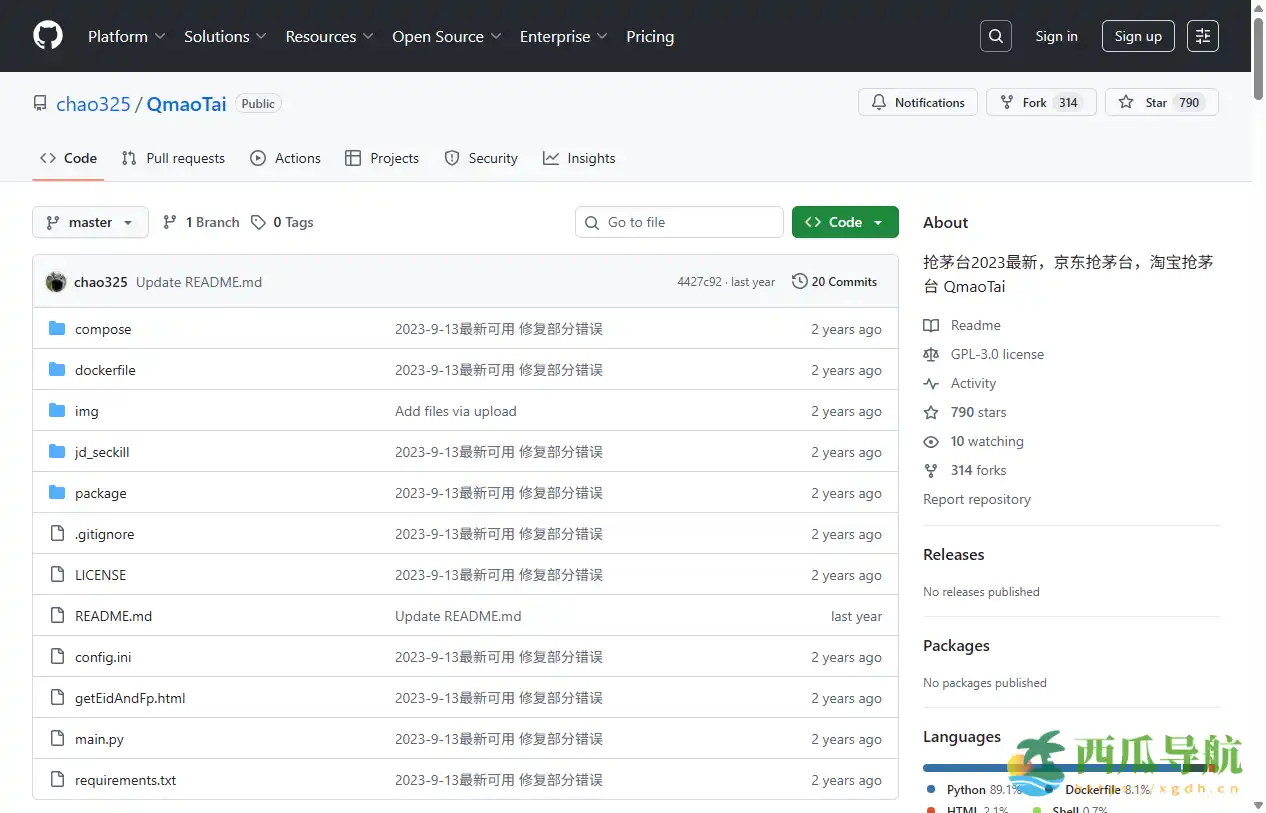Switch to the Pull requests tab
Screen dimensions: 1266x813
[173, 158]
